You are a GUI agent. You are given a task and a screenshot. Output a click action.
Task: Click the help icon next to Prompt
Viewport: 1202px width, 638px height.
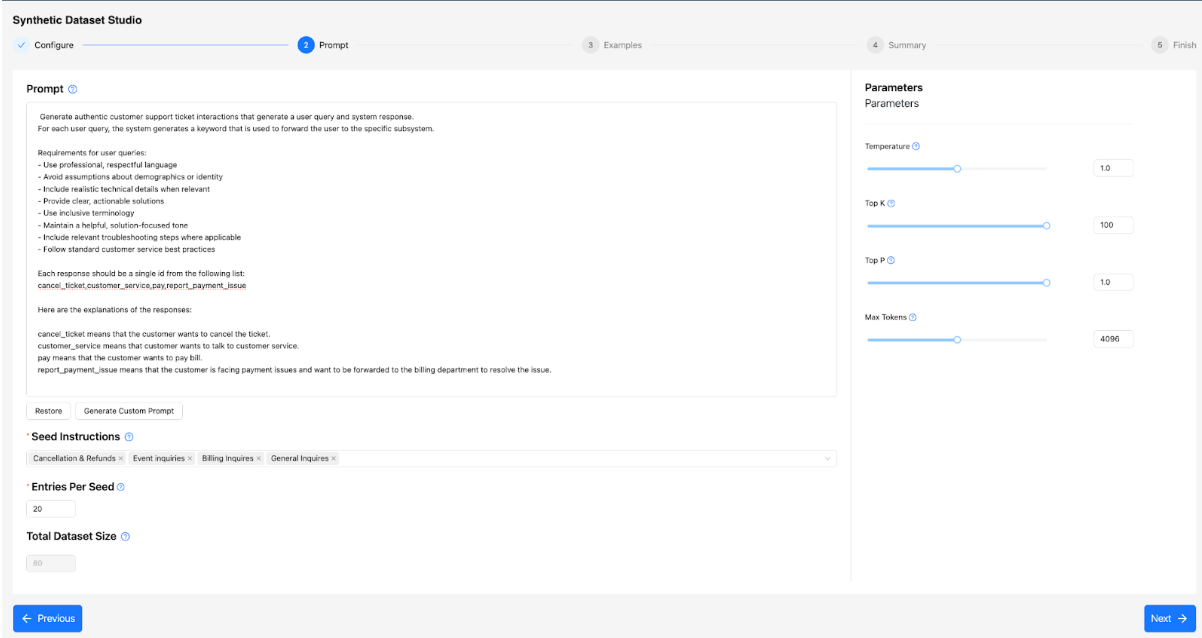[73, 90]
